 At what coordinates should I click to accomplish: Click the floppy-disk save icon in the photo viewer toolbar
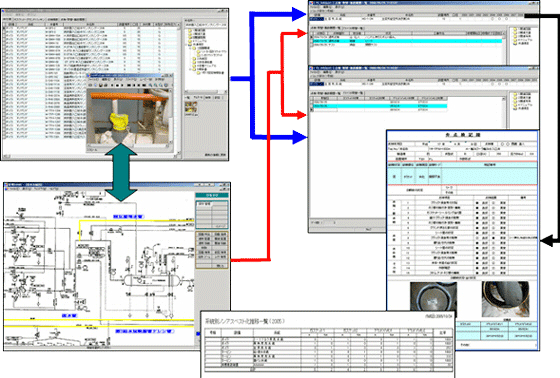point(101,85)
